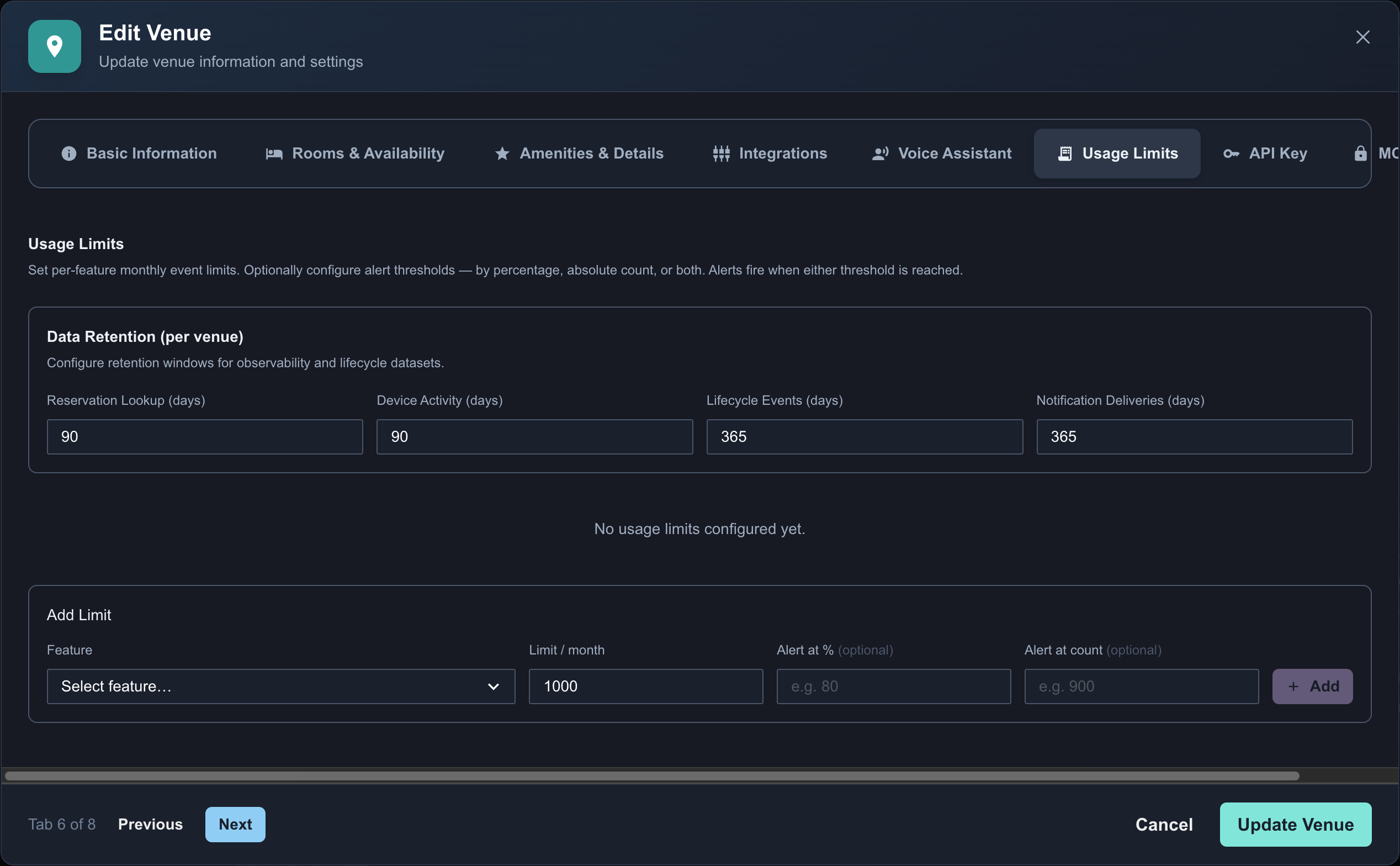Viewport: 1400px width, 866px height.
Task: Cancel editing the venue
Action: coord(1164,824)
